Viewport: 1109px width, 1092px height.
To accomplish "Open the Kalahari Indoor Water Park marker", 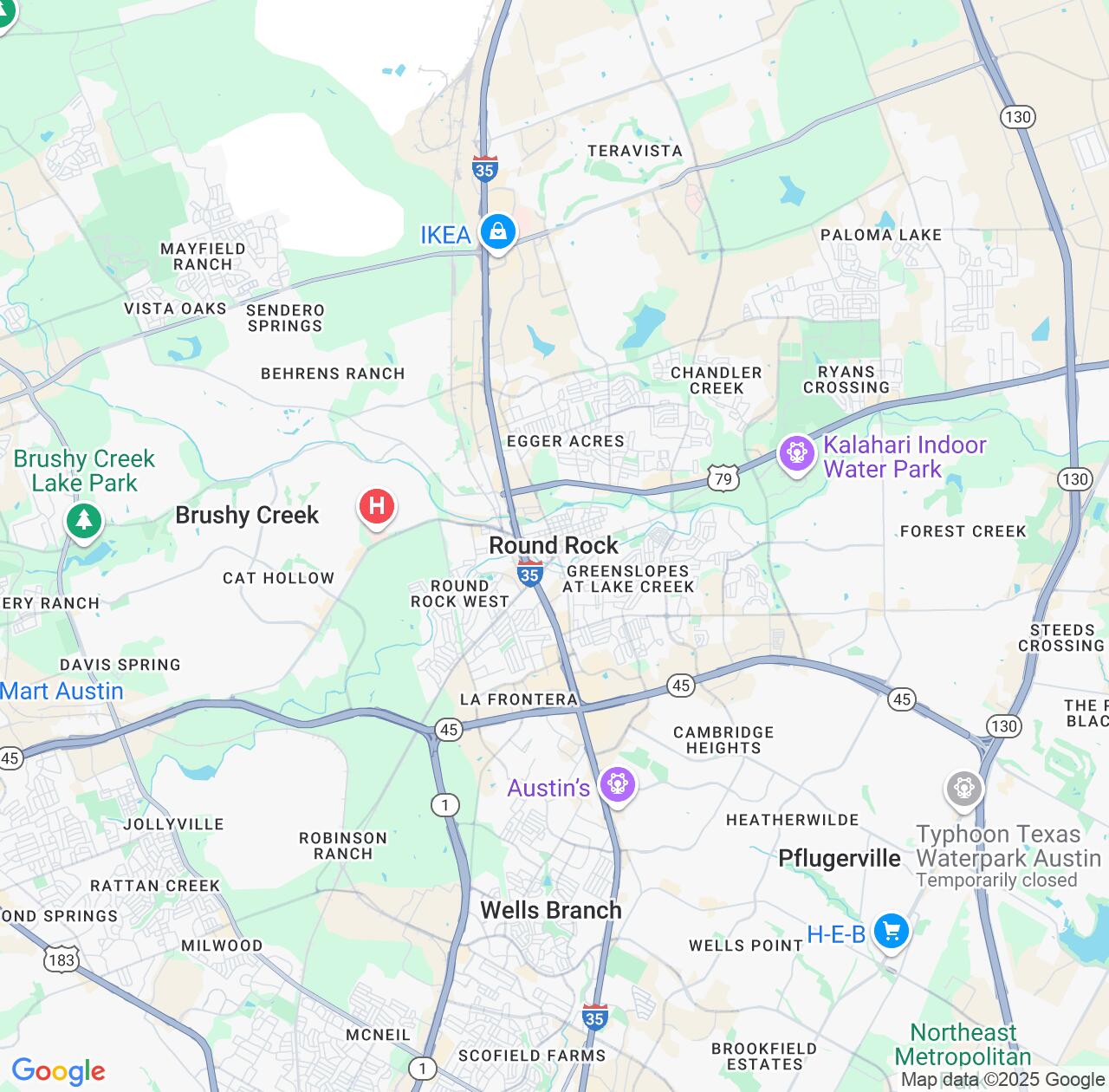I will (796, 454).
